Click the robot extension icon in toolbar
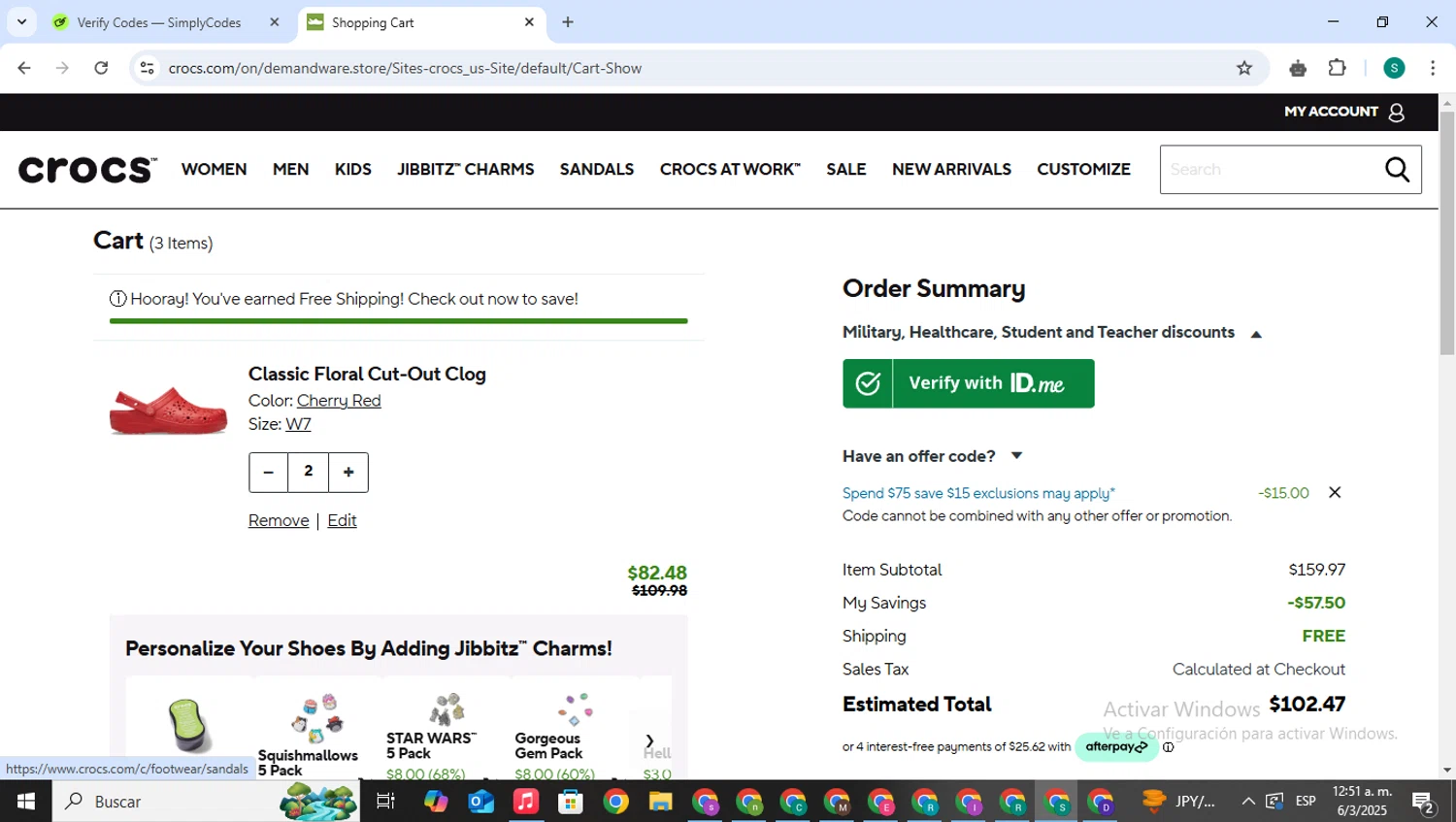Viewport: 1456px width, 822px height. click(x=1298, y=68)
